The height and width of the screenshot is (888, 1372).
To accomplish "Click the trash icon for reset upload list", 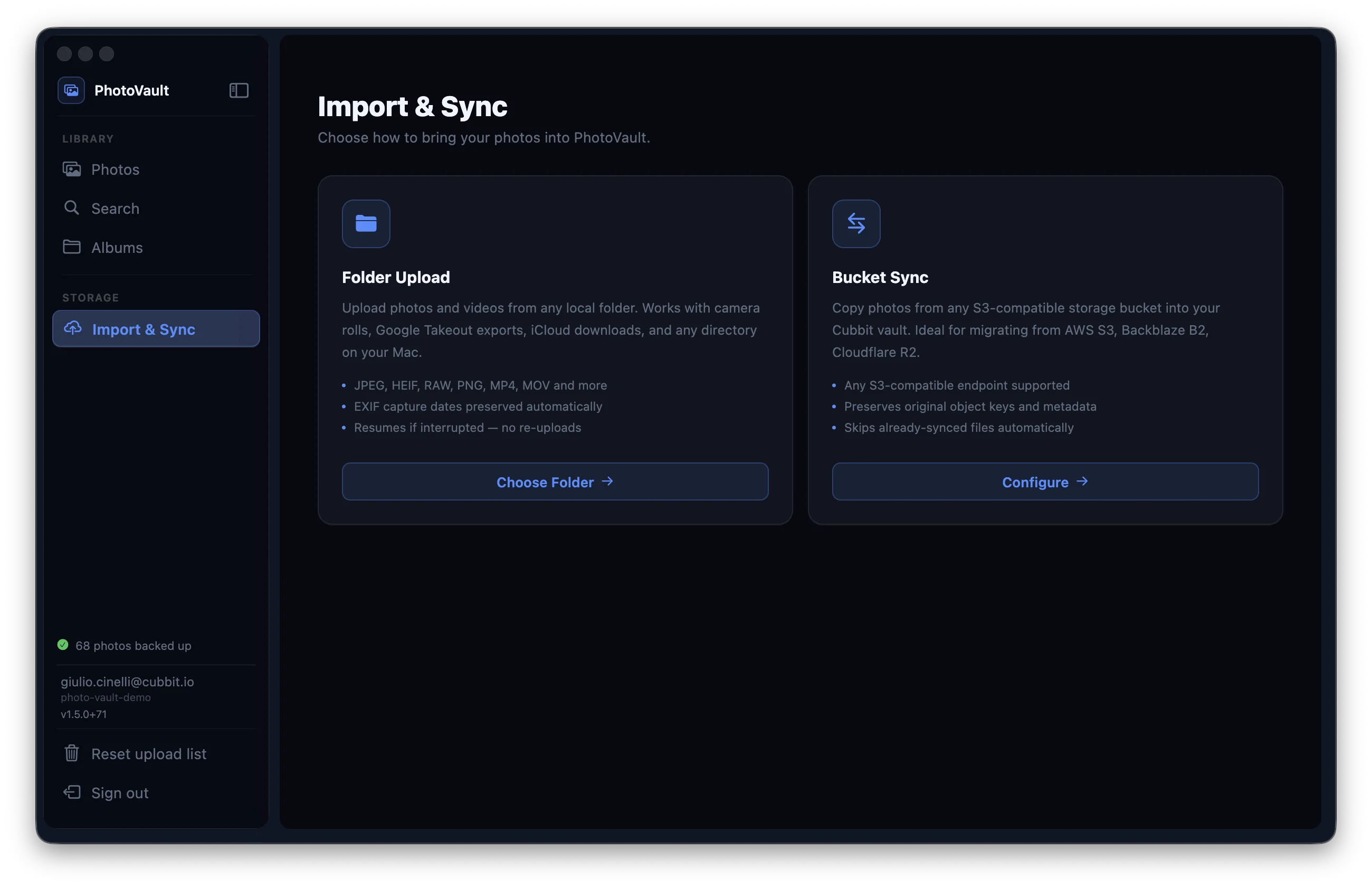I will coord(71,753).
